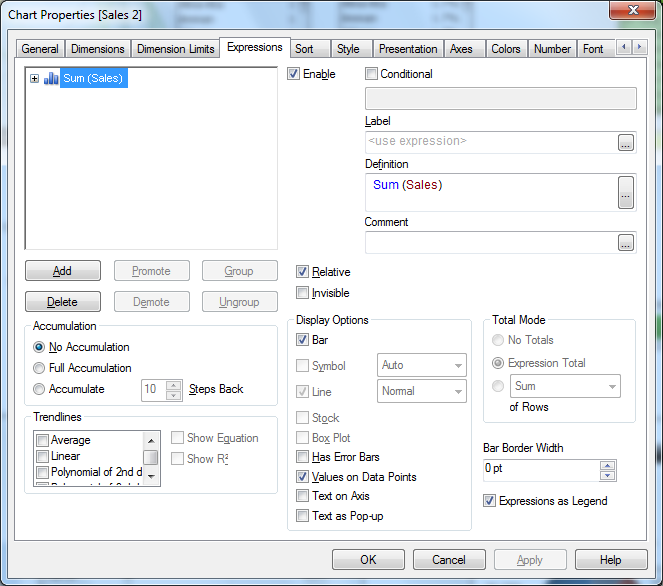The width and height of the screenshot is (663, 586).
Task: Click the Delete expression button
Action: pyautogui.click(x=63, y=302)
